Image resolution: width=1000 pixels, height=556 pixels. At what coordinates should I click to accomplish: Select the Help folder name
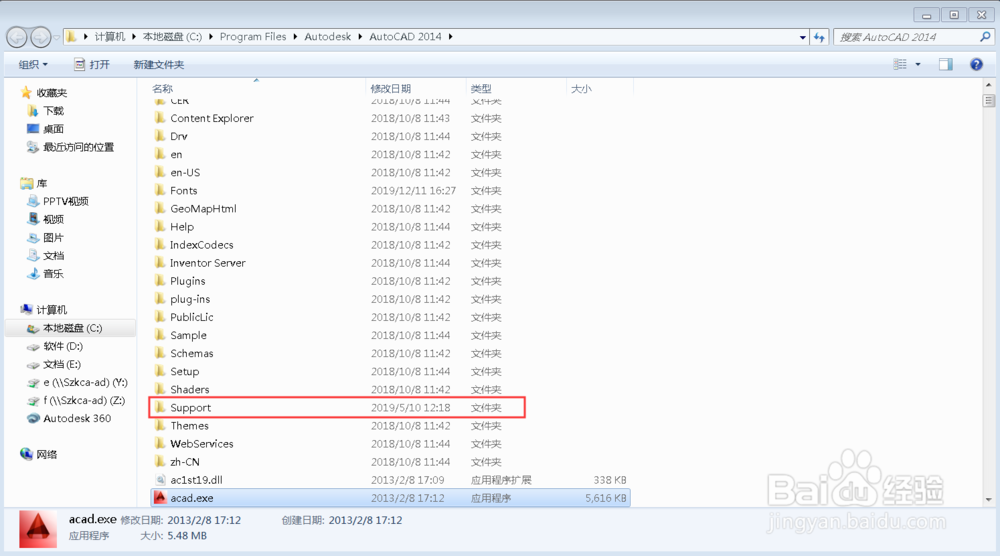click(x=182, y=227)
